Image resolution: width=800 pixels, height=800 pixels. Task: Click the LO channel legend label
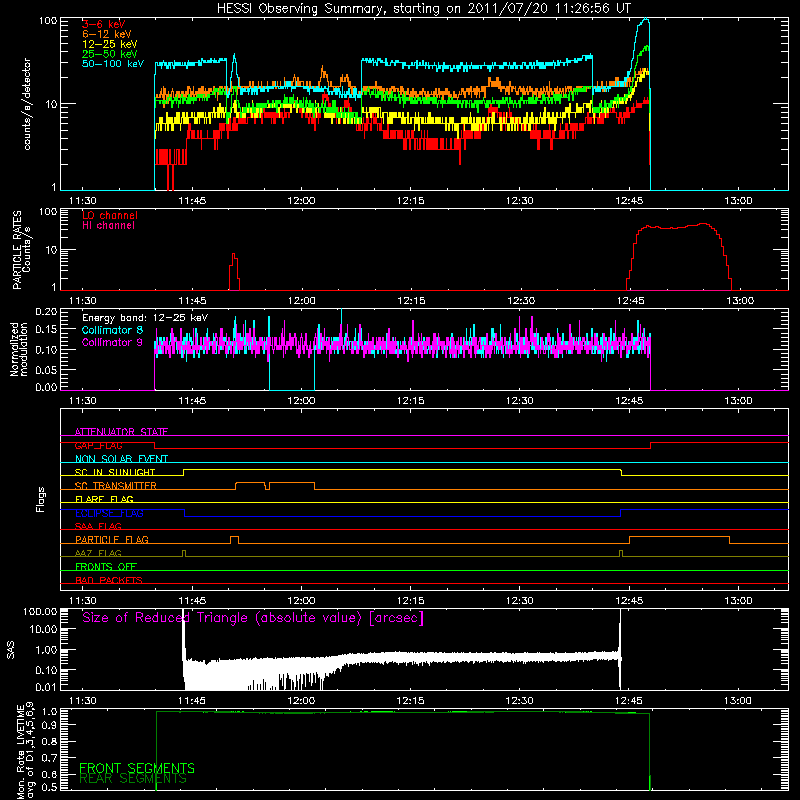point(110,215)
